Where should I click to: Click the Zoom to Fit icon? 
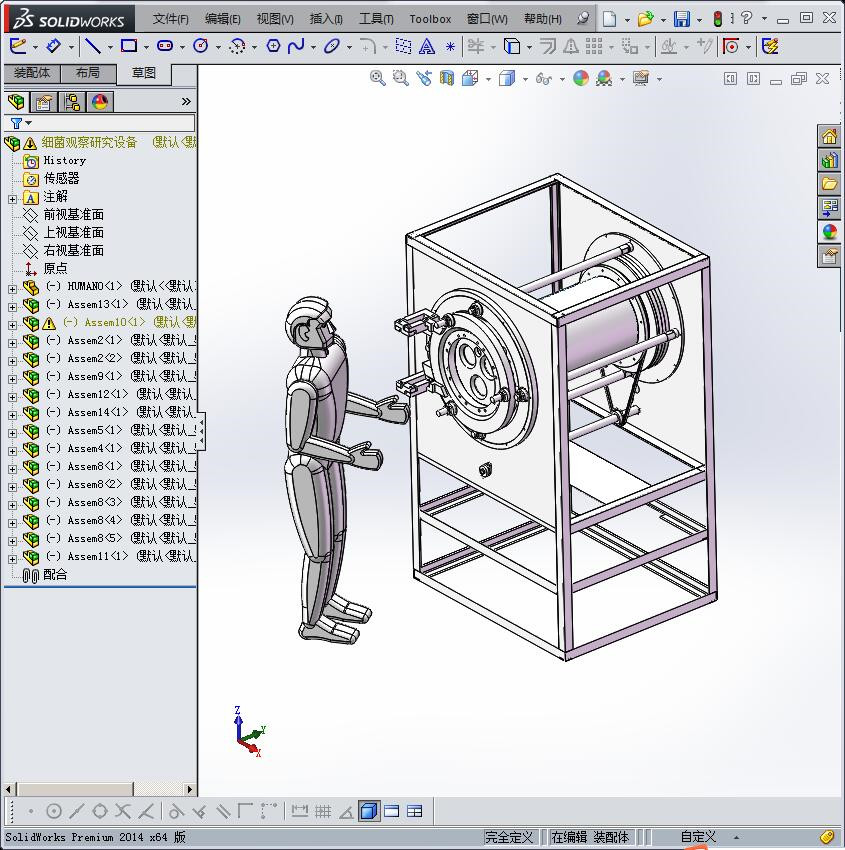(377, 79)
